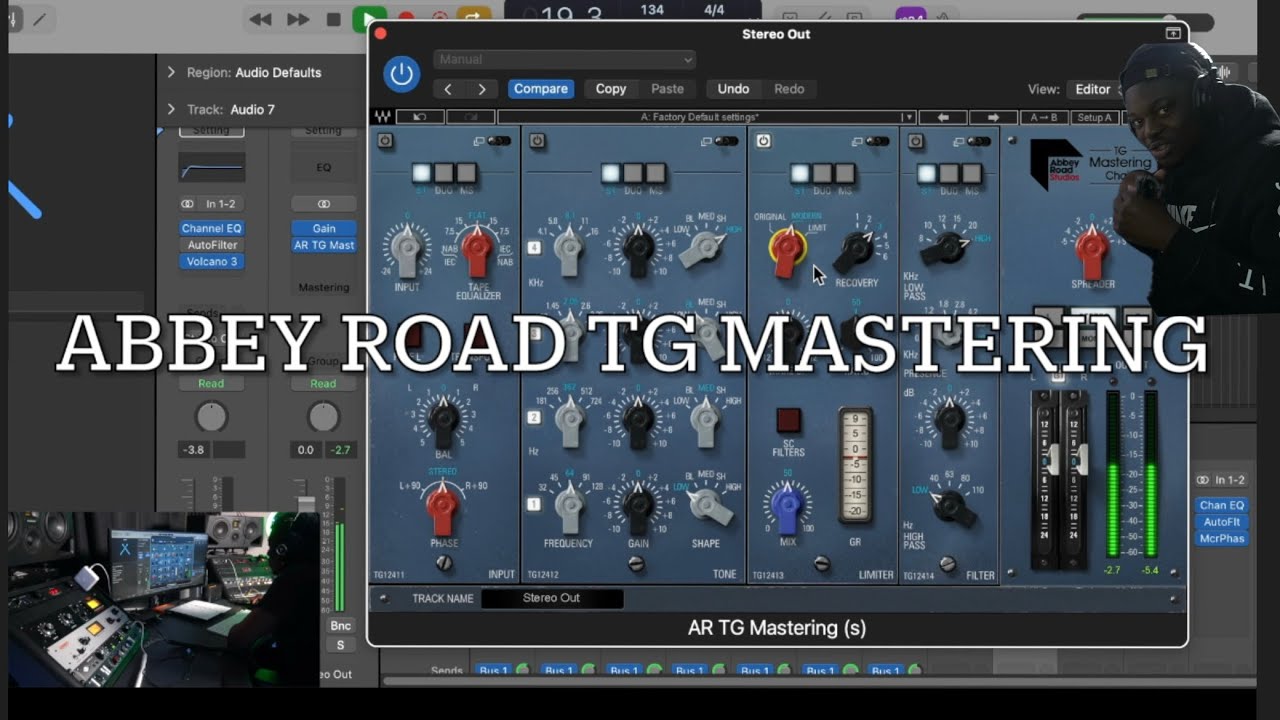Click the TRACK NAME Stereo Out field
The height and width of the screenshot is (720, 1280).
click(x=552, y=598)
